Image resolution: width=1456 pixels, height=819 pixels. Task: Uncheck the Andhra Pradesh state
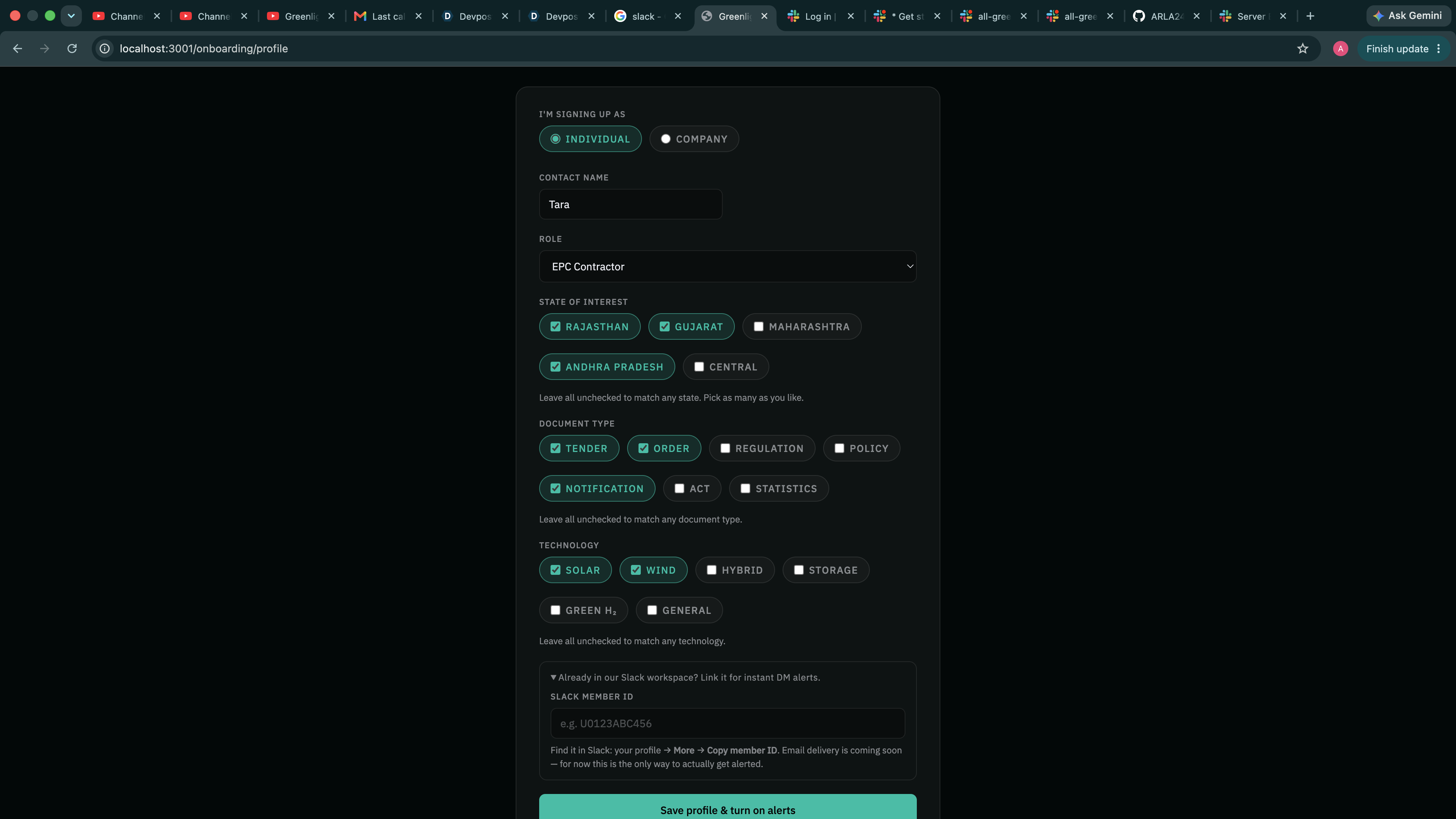point(607,367)
